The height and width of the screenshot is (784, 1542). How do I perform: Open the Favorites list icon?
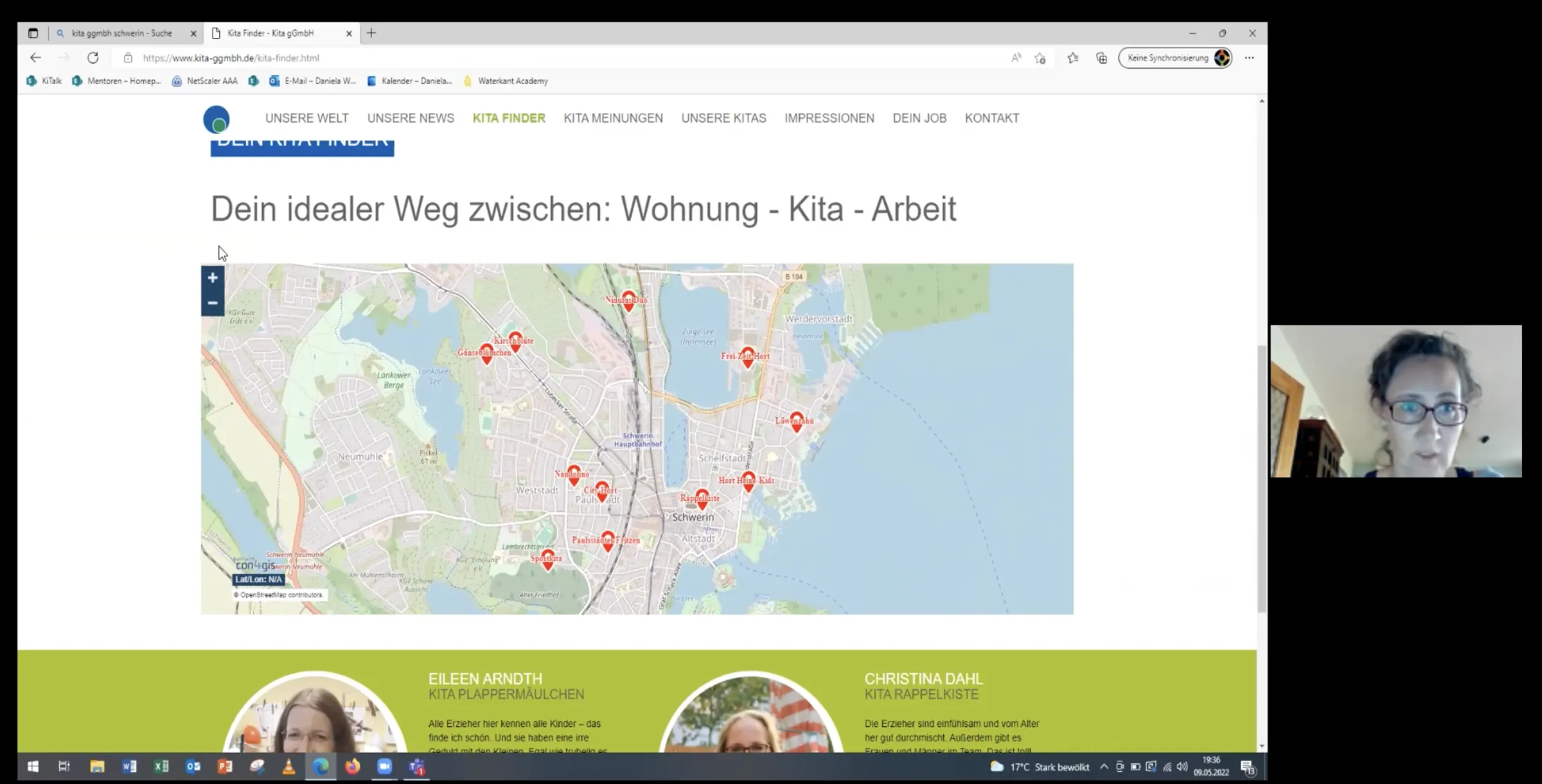click(1072, 58)
